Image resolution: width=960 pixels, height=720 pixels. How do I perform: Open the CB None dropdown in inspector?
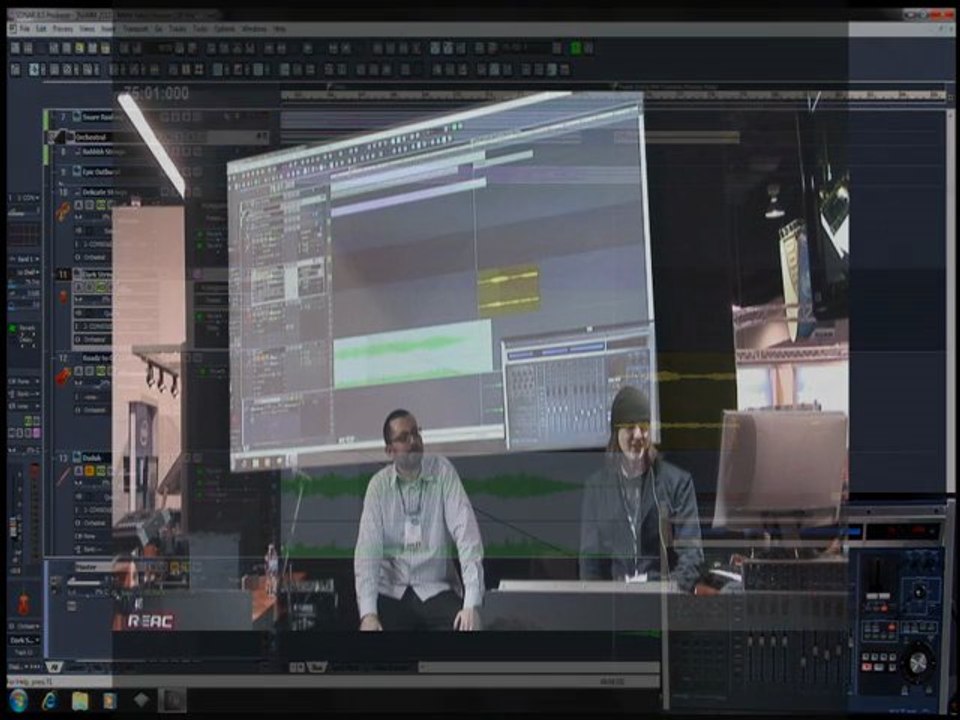24,381
